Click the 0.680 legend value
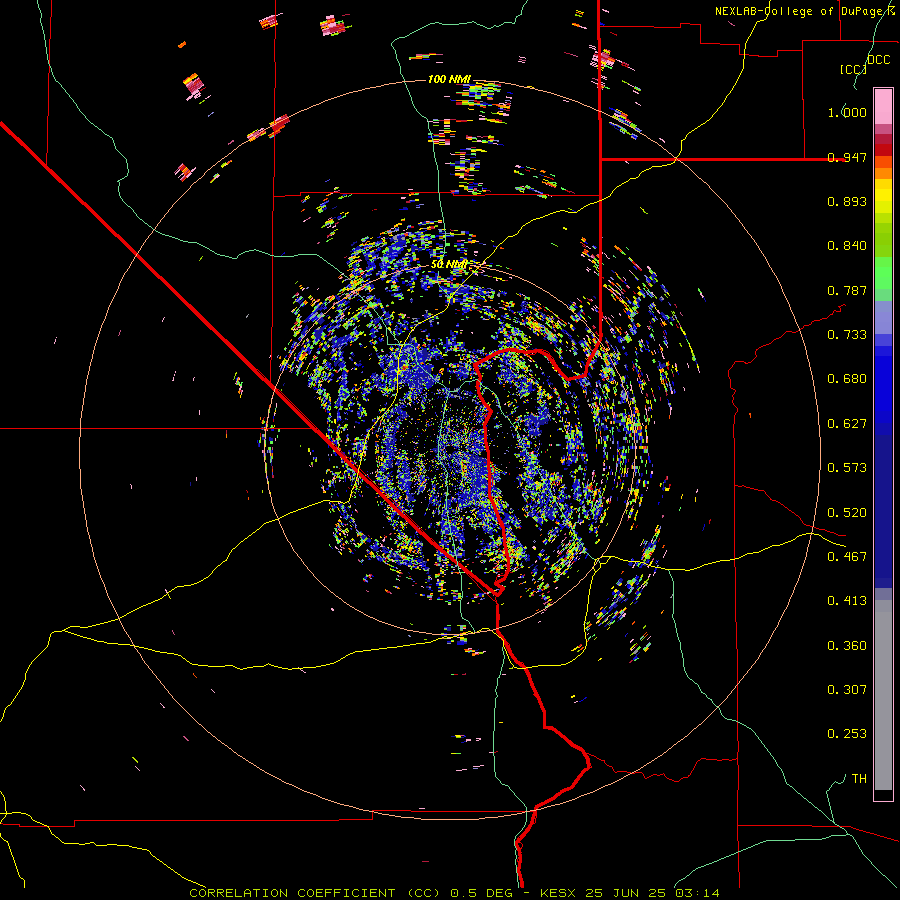 coord(847,378)
